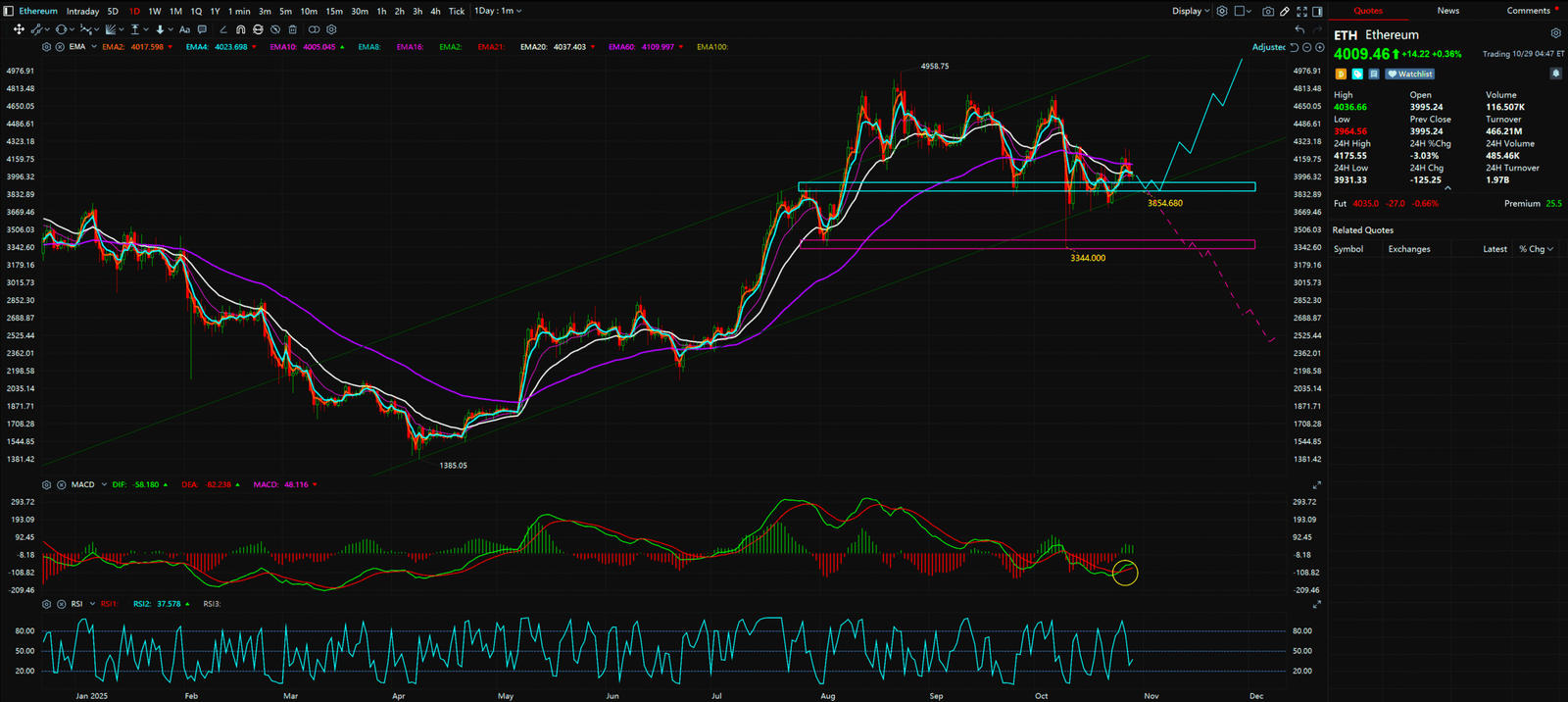This screenshot has height=702, width=1568.
Task: Enter full-screen chart mode
Action: coord(1301,11)
